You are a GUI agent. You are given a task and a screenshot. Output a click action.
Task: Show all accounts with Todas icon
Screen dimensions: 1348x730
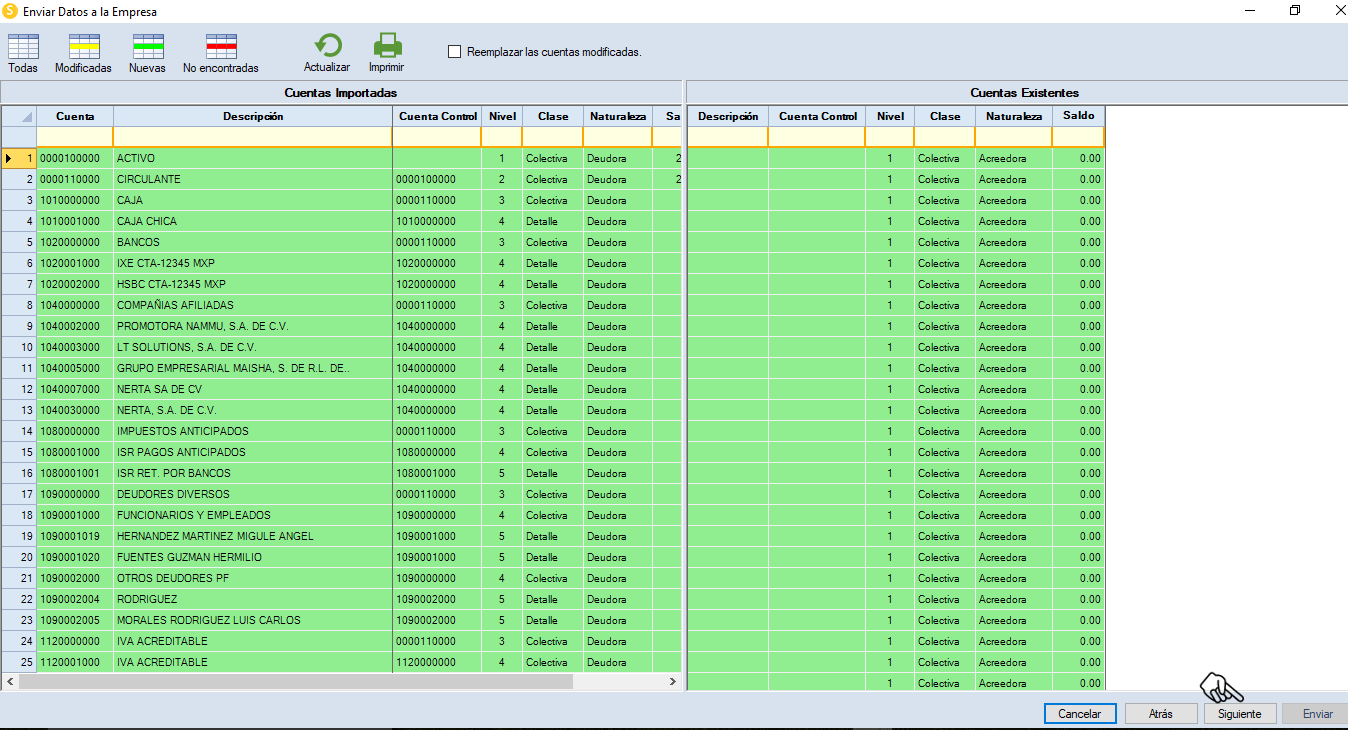pos(23,47)
